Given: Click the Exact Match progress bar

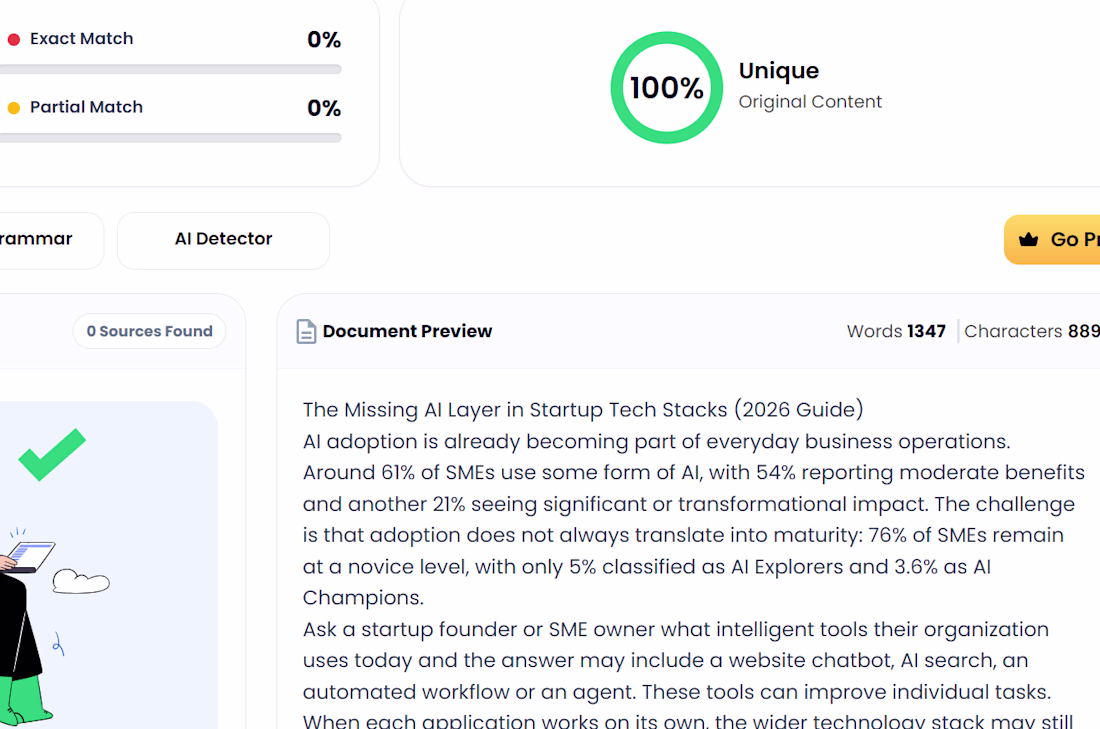Looking at the screenshot, I should (x=170, y=69).
